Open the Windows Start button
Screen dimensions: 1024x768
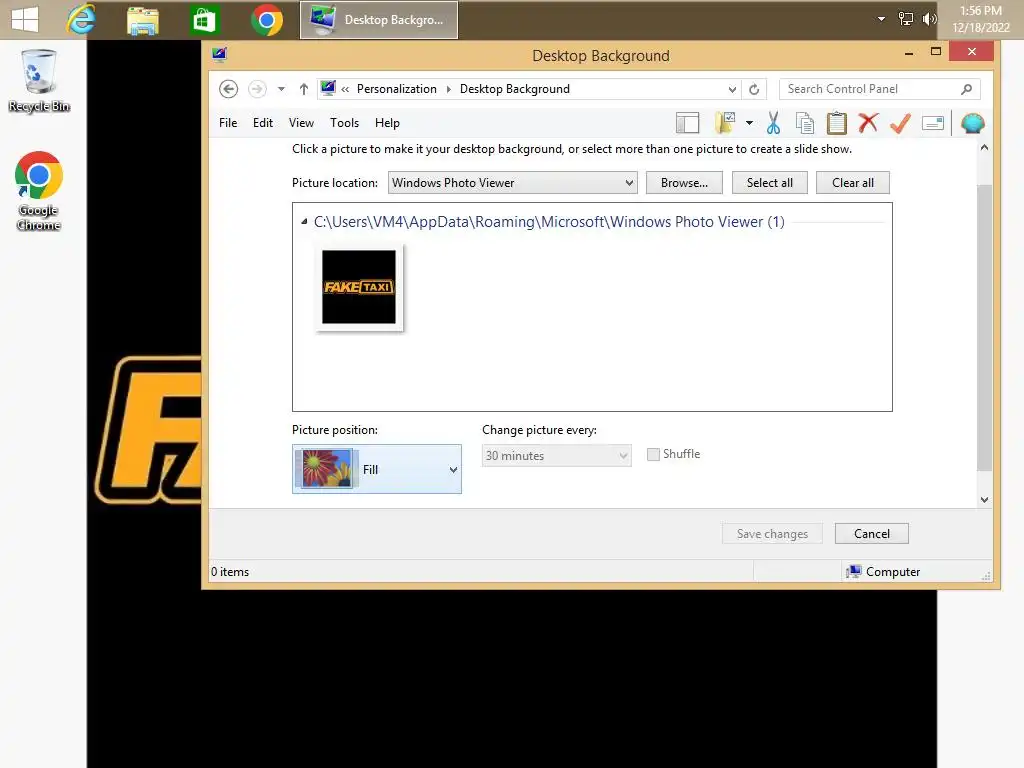[25, 19]
